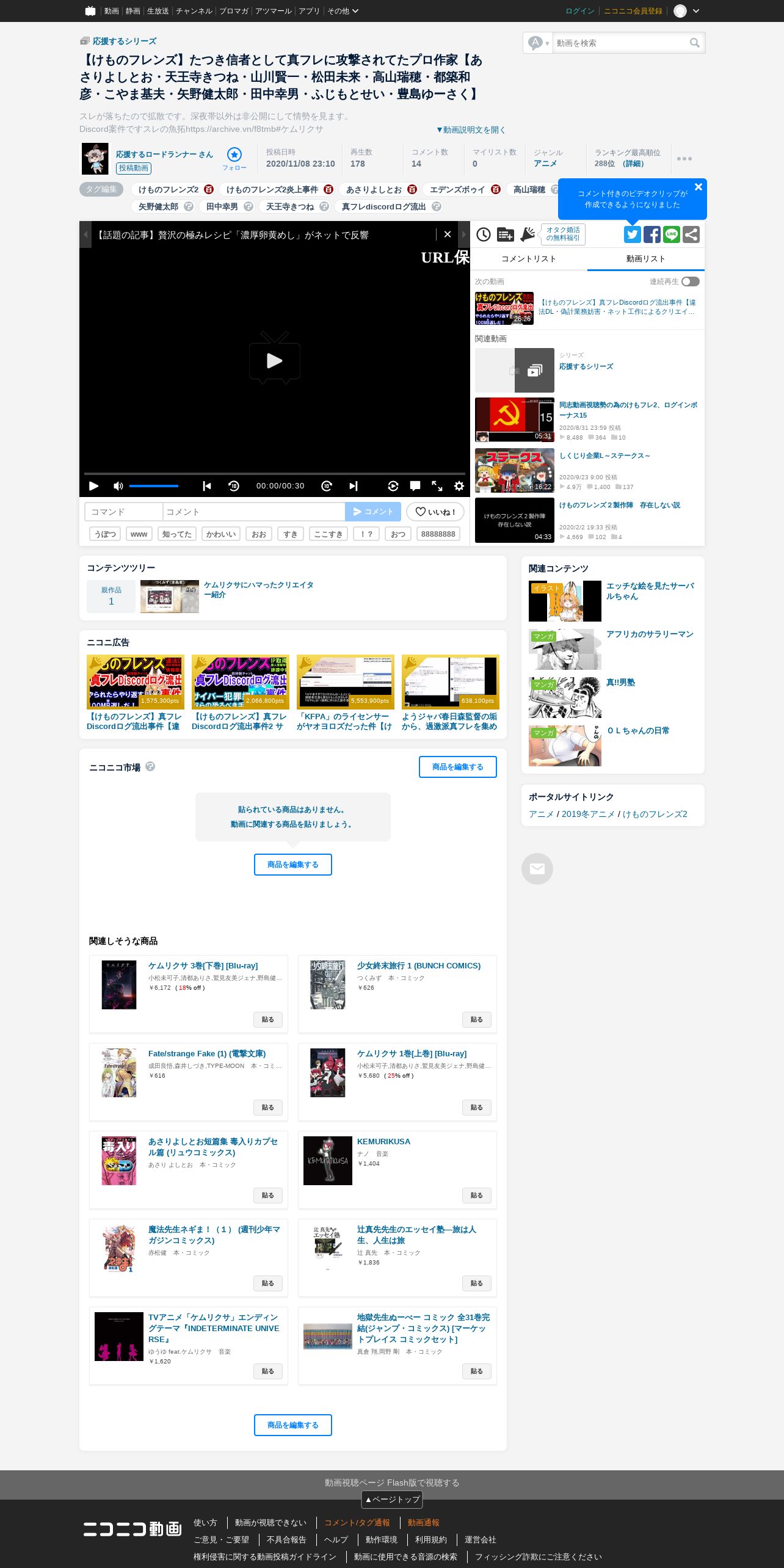784x1568 pixels.
Task: Open 応援するシリーズ series link above the title
Action: tap(125, 41)
